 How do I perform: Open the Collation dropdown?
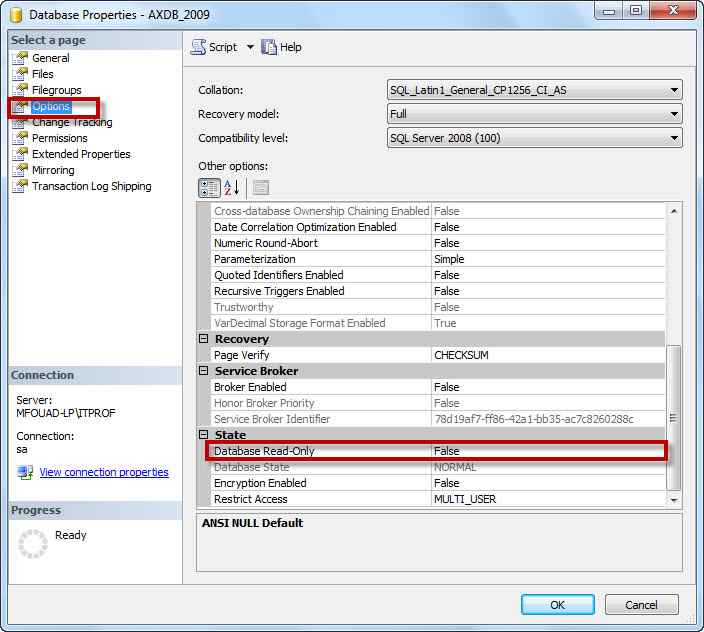tap(534, 90)
